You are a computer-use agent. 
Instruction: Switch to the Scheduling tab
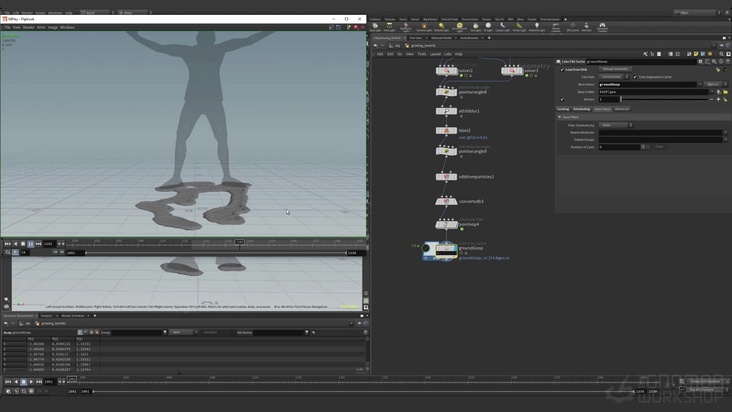point(581,109)
